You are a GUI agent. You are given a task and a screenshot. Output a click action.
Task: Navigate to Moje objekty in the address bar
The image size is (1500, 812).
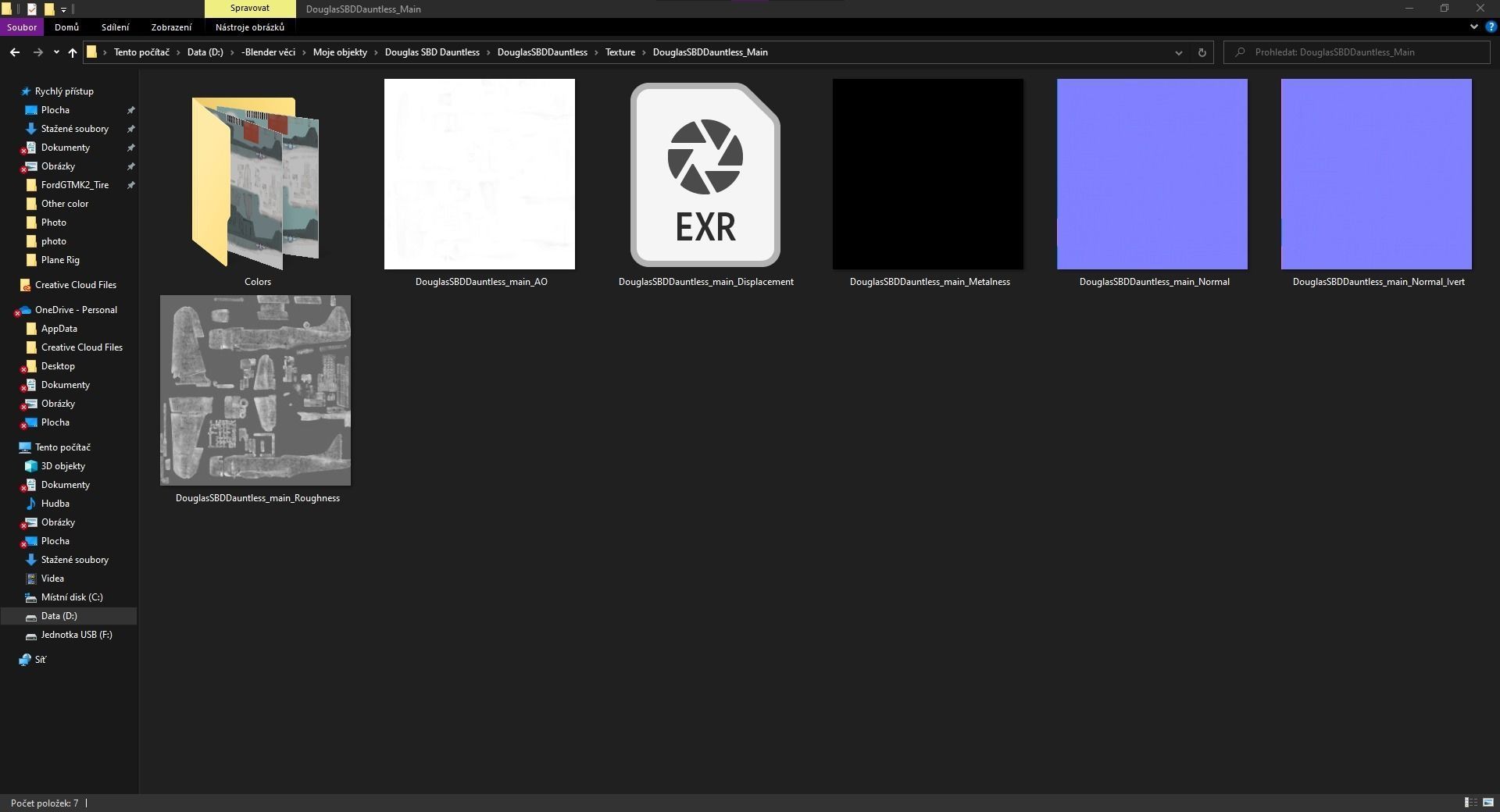coord(340,52)
